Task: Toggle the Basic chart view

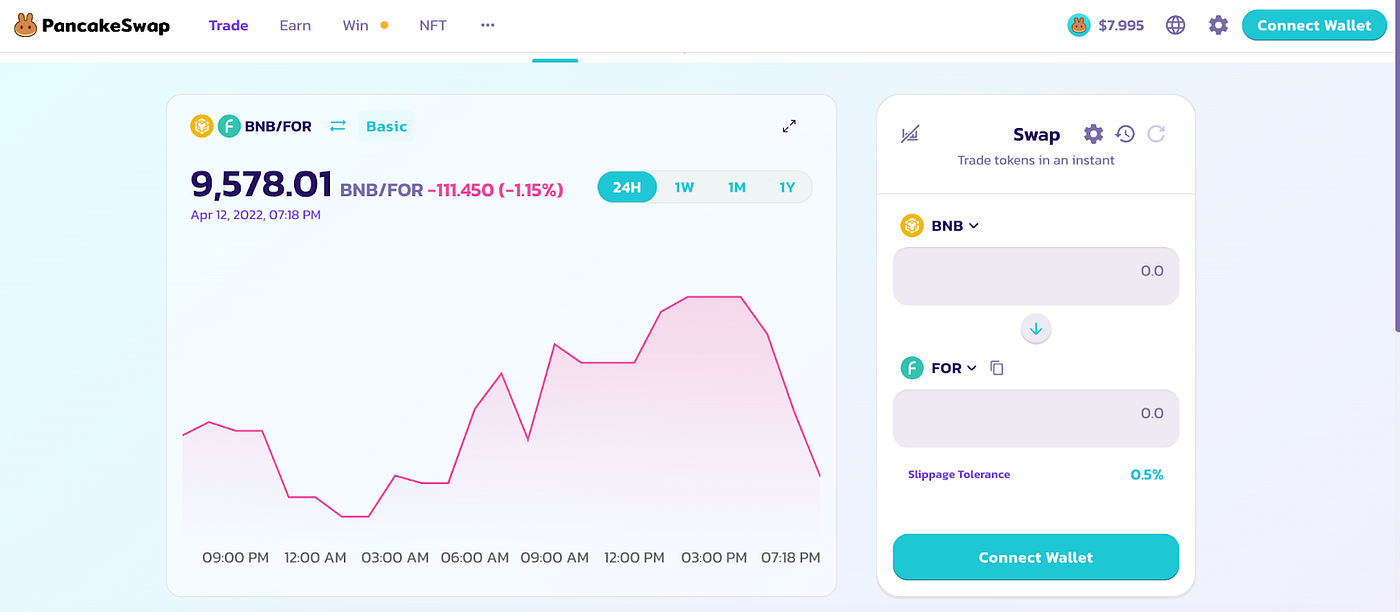Action: coord(386,126)
